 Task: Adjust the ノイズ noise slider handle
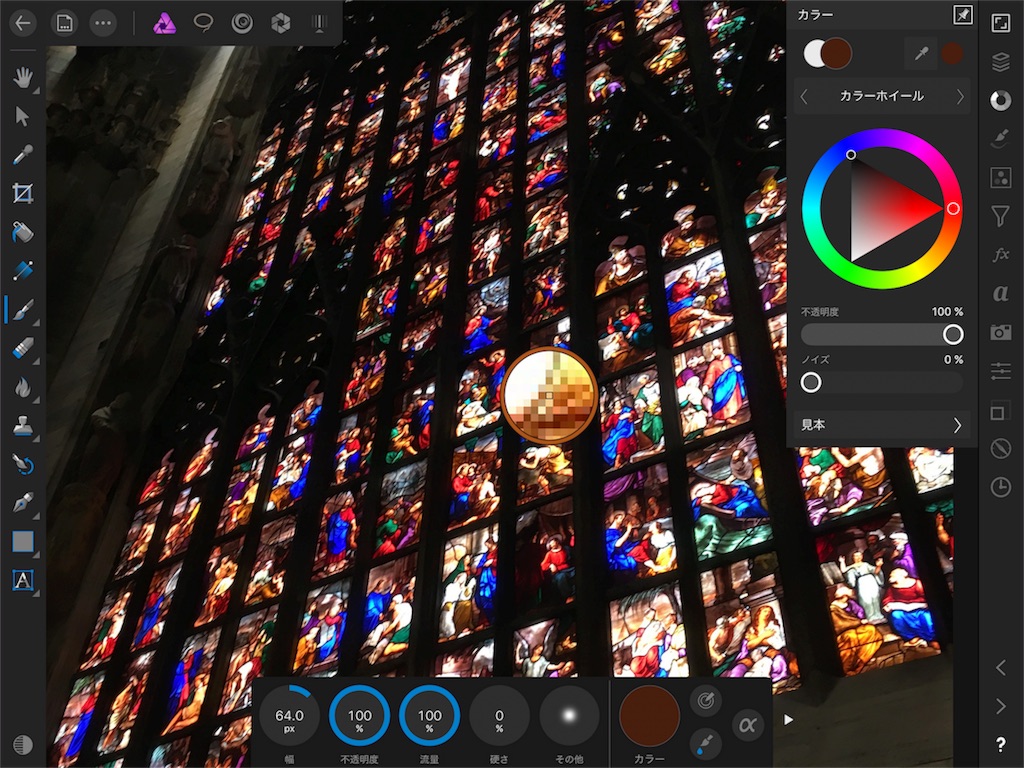tap(811, 383)
